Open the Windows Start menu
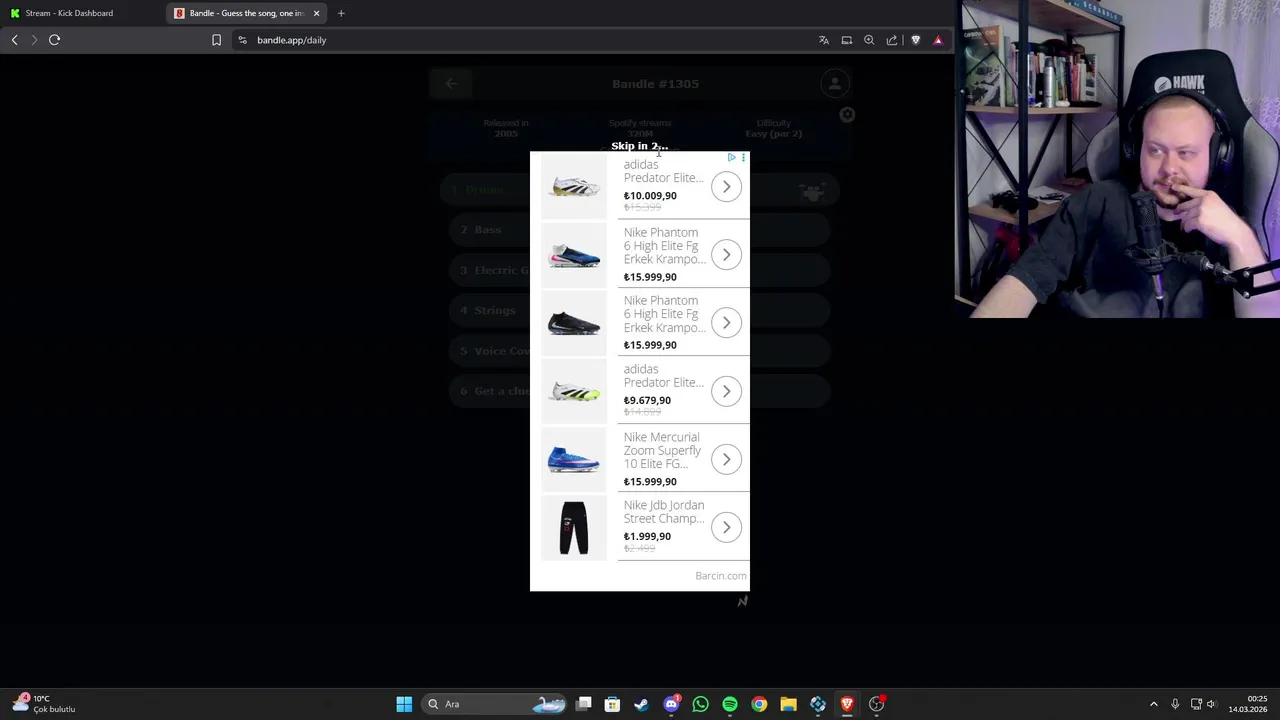The height and width of the screenshot is (720, 1280). [404, 704]
